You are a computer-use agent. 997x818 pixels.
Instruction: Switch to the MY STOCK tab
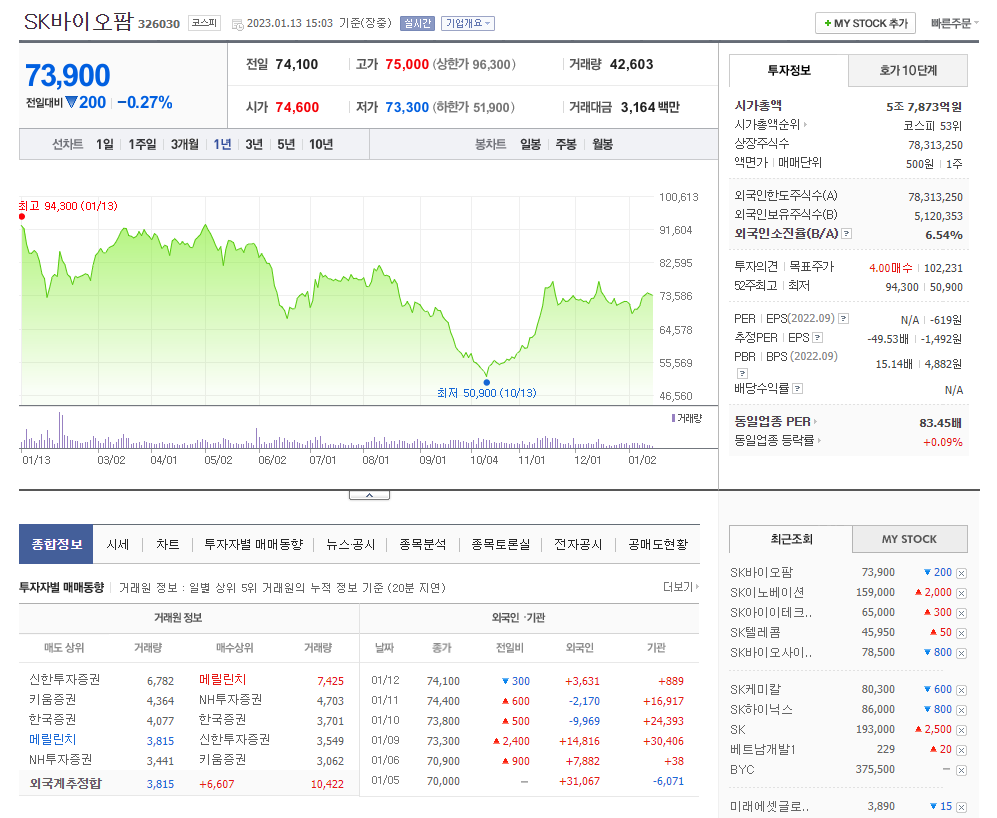[x=909, y=539]
